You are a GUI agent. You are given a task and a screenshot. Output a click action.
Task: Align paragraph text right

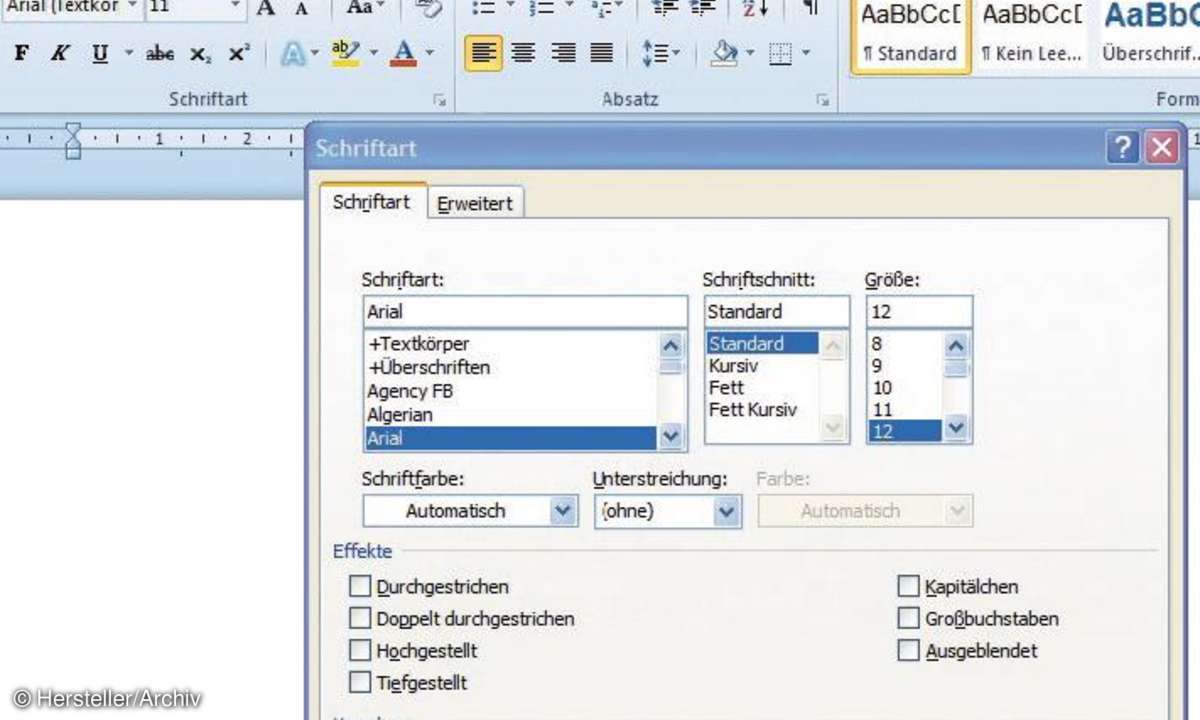563,53
